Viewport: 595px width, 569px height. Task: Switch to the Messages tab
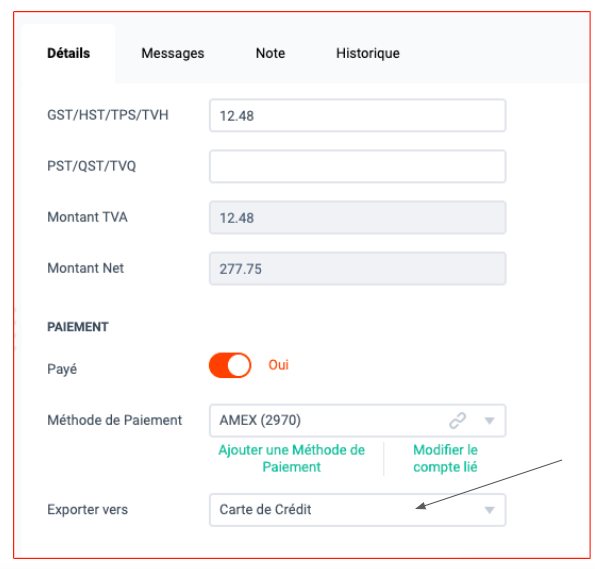pyautogui.click(x=173, y=53)
